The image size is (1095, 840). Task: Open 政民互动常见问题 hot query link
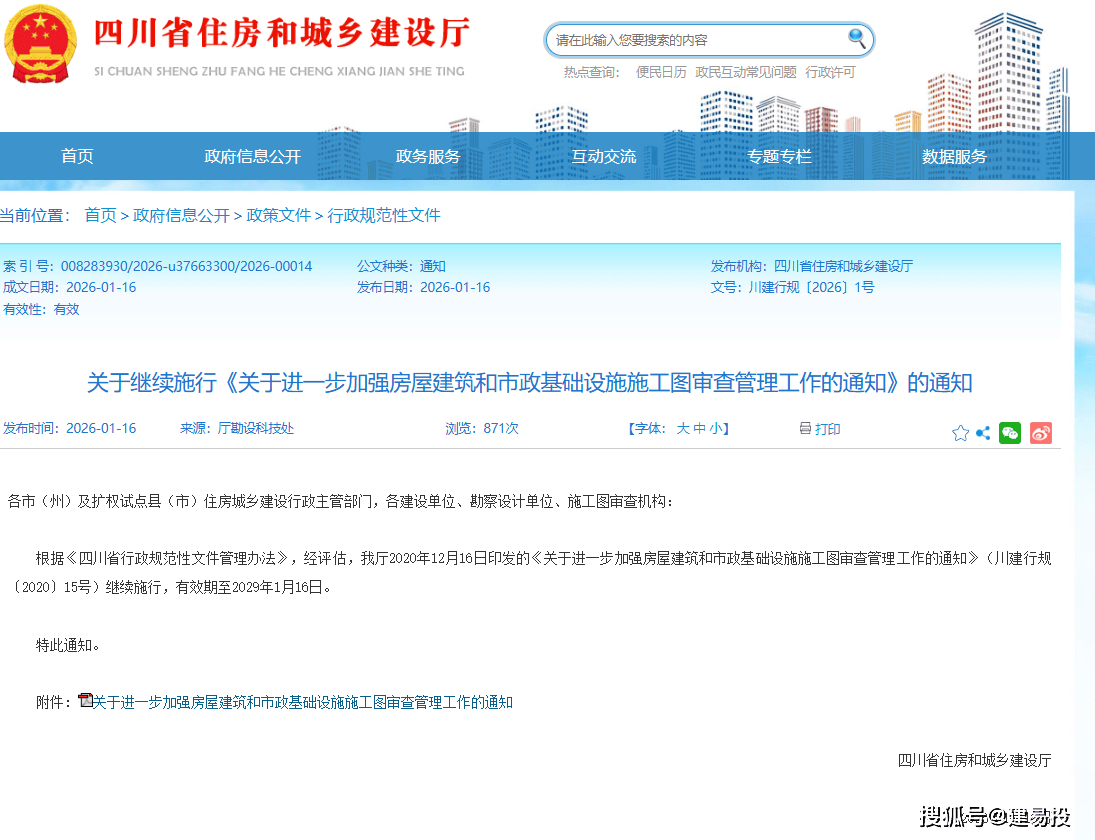(x=746, y=72)
